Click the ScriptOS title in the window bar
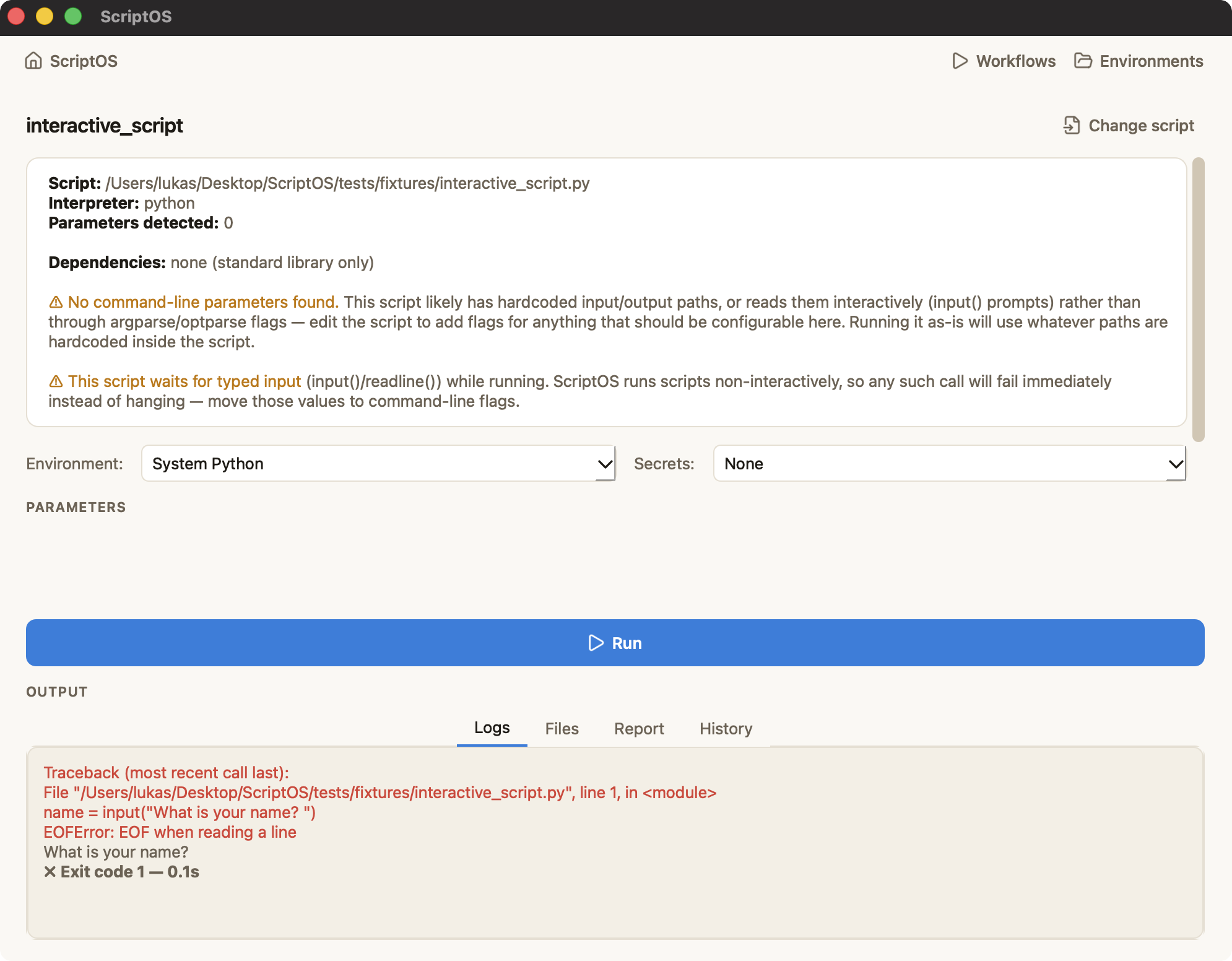 [136, 17]
